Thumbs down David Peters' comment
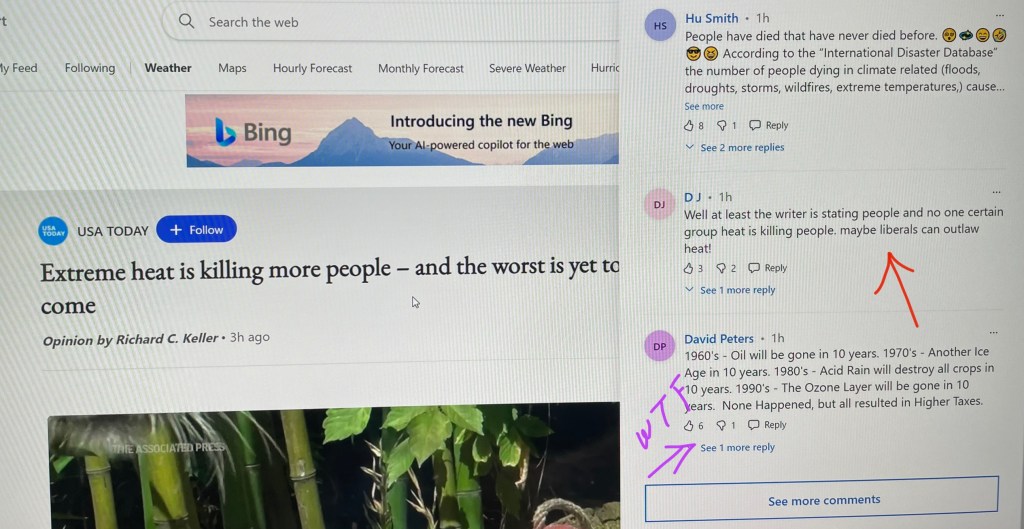The height and width of the screenshot is (529, 1024). tap(721, 426)
